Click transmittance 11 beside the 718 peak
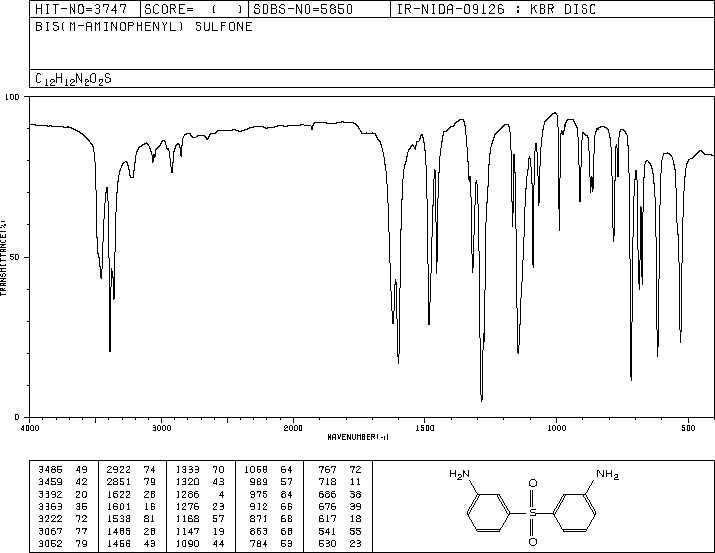 click(355, 482)
